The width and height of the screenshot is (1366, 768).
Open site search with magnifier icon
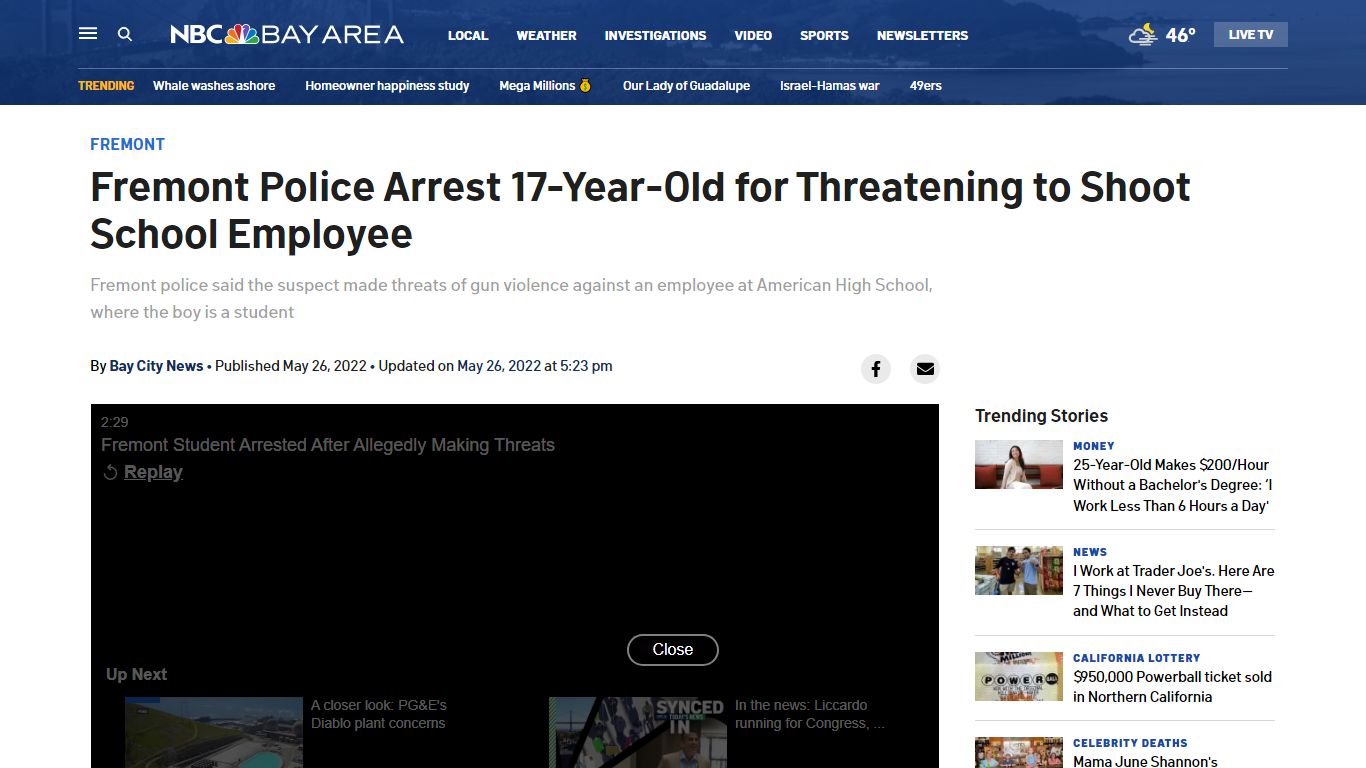(x=125, y=34)
